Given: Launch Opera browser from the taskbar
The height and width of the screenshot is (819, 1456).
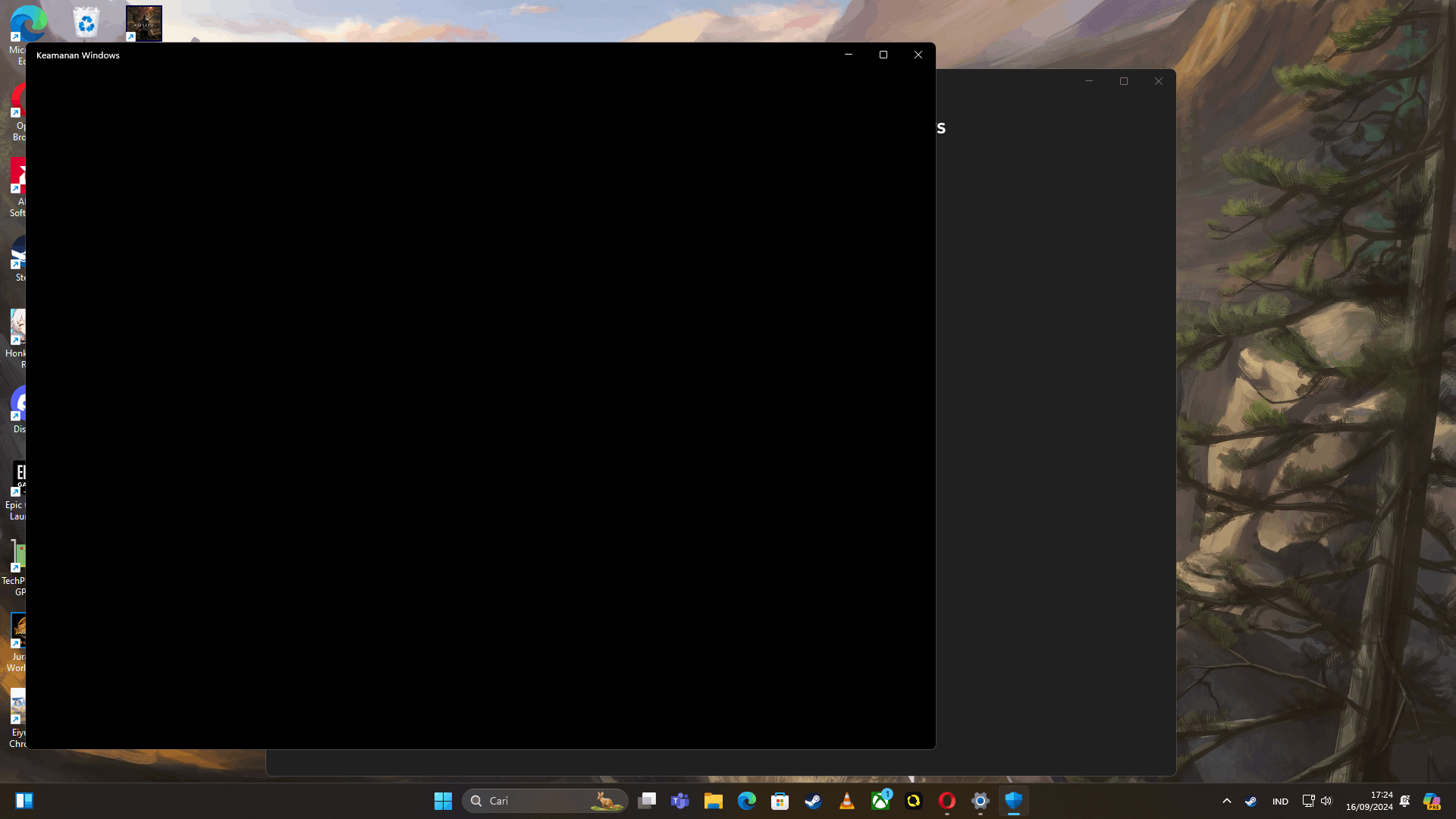Looking at the screenshot, I should coord(946,801).
